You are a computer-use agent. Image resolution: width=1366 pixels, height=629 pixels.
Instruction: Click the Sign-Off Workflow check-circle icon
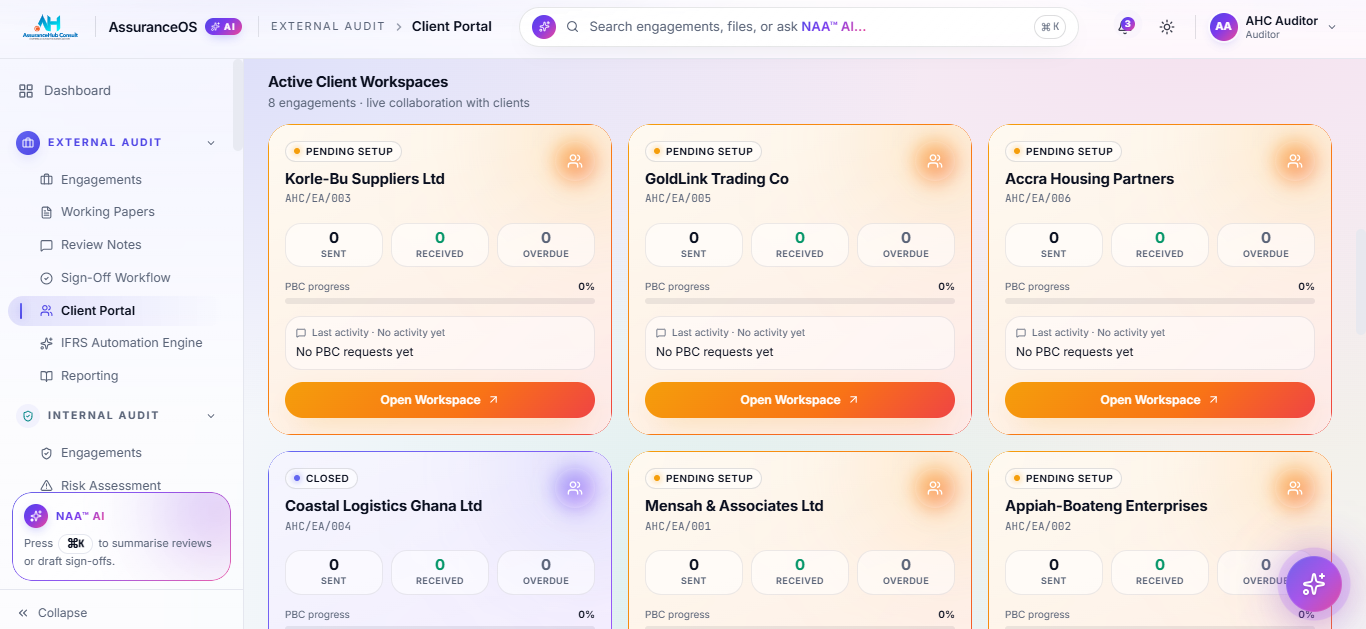tap(46, 278)
